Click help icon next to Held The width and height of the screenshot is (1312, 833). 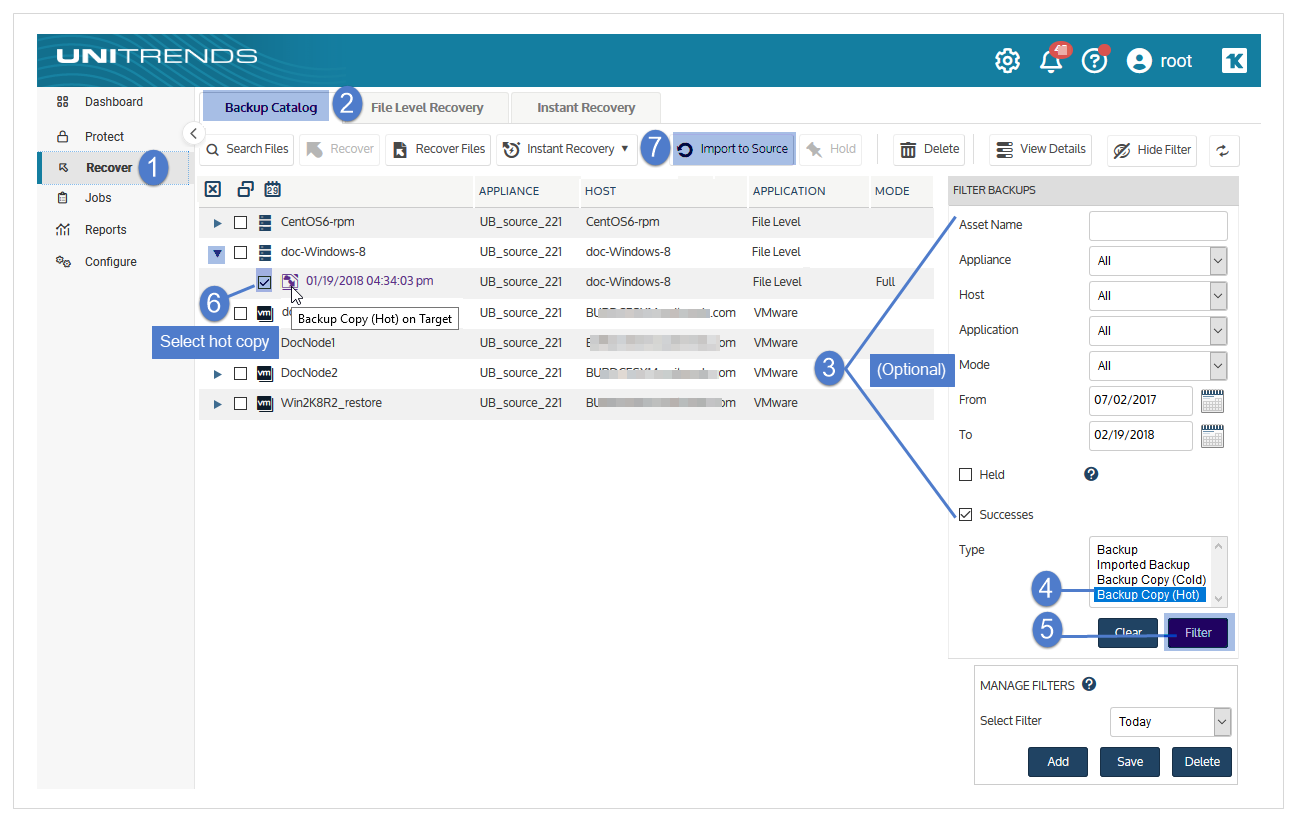point(1091,474)
